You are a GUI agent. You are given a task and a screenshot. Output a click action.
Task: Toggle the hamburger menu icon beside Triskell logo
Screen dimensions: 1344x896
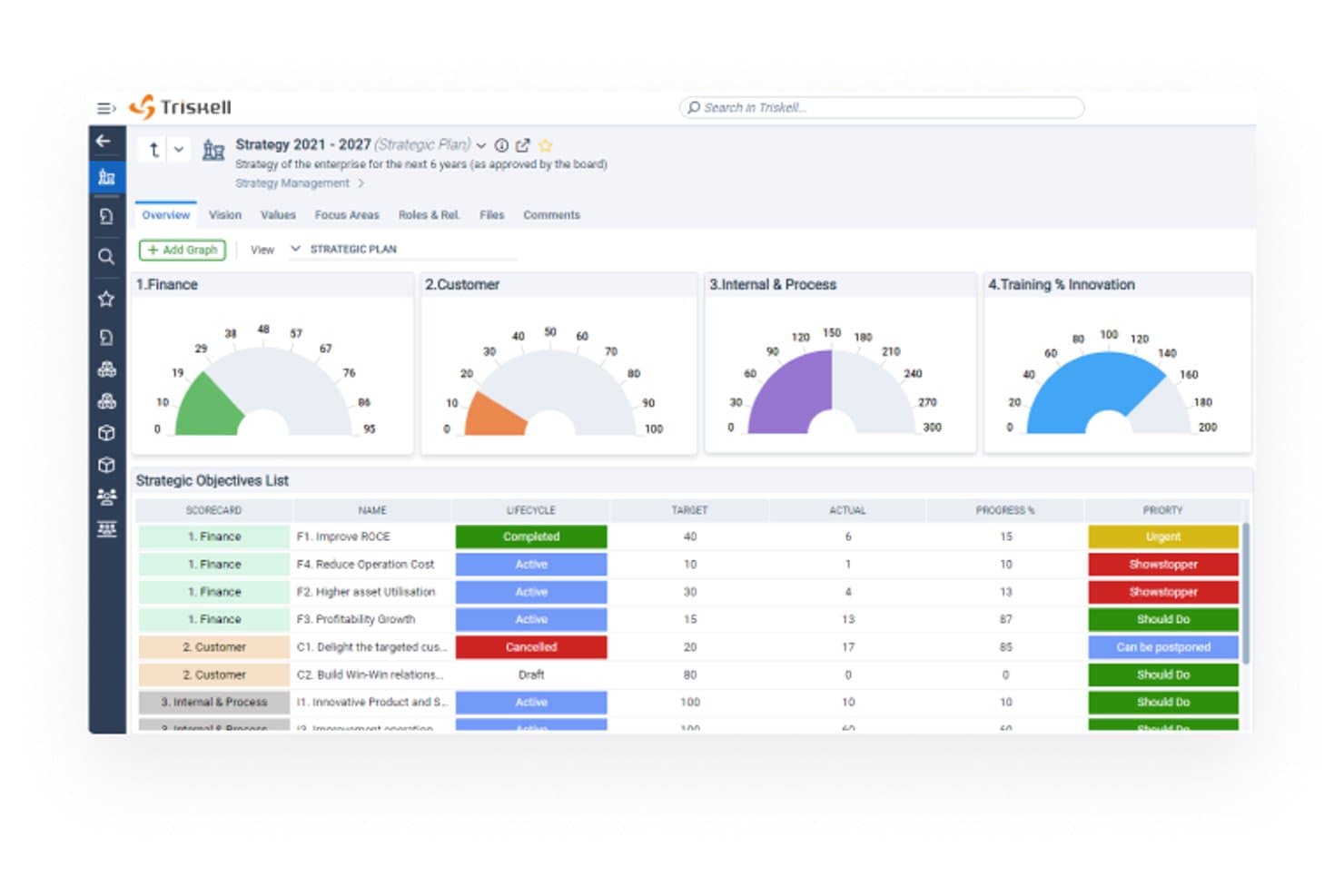tap(106, 108)
